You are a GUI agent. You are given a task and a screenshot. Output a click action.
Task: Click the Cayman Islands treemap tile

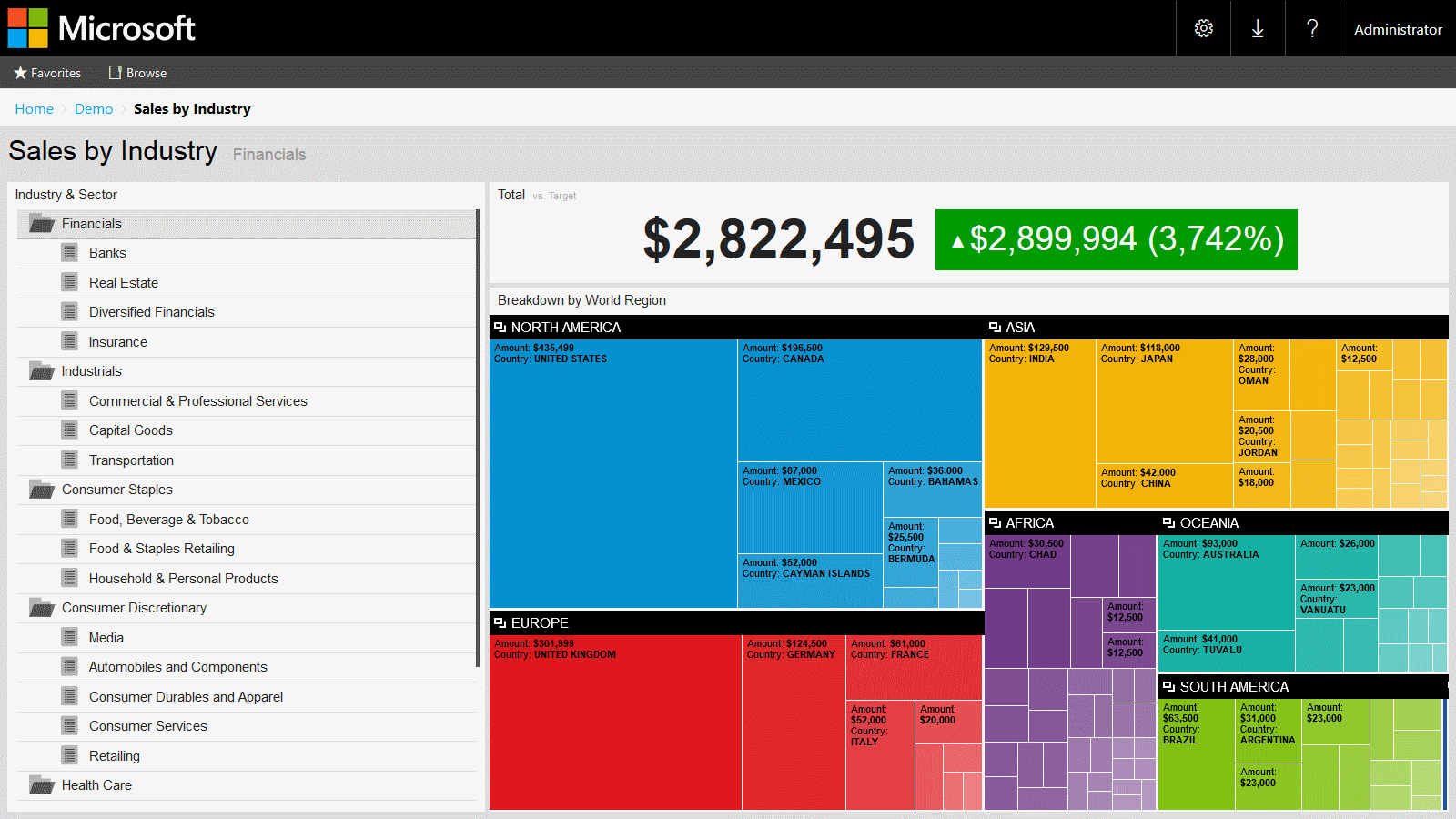[810, 581]
